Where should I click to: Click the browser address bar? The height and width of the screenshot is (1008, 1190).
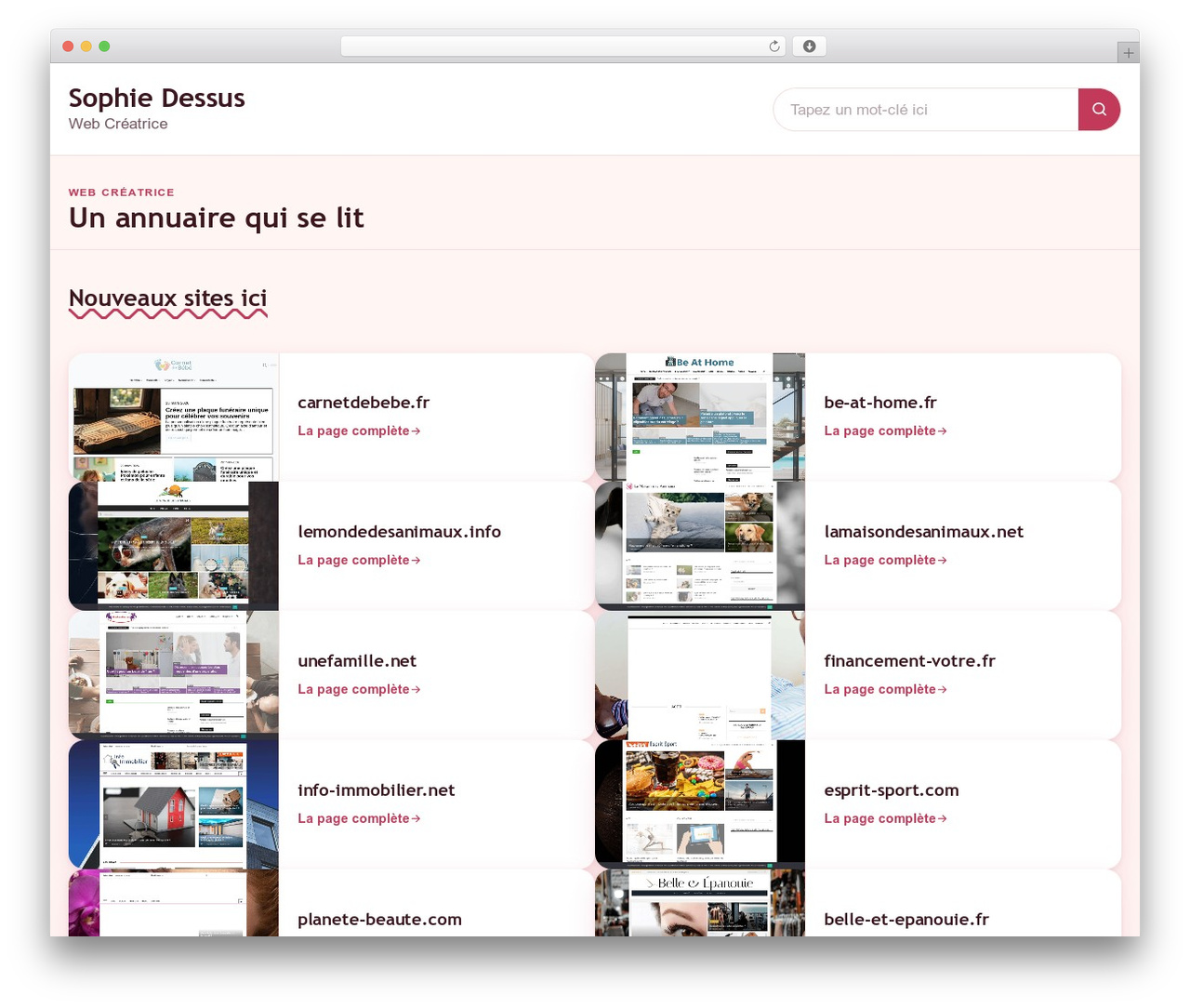pyautogui.click(x=563, y=46)
